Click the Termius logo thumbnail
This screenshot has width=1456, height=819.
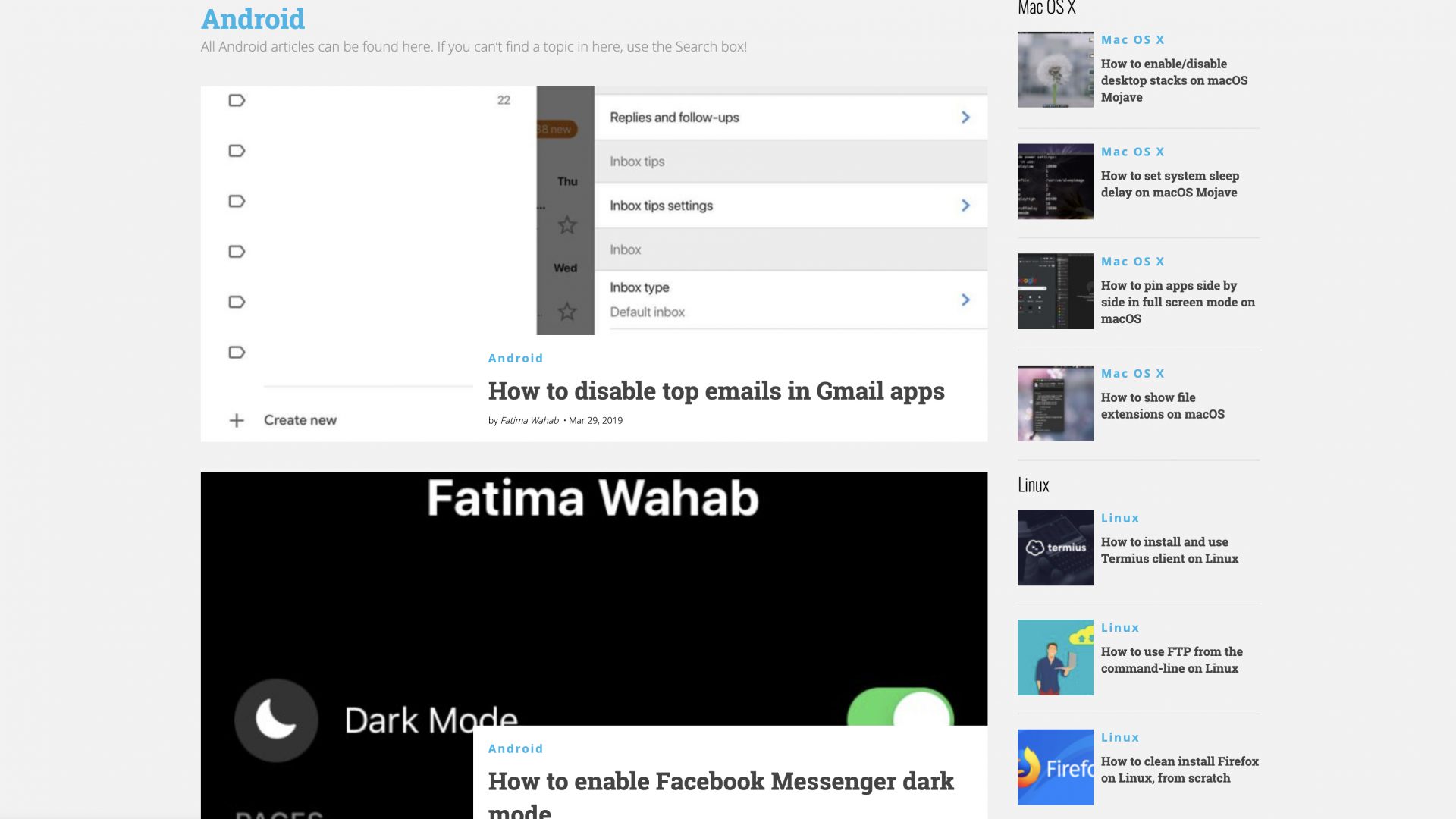(x=1056, y=548)
